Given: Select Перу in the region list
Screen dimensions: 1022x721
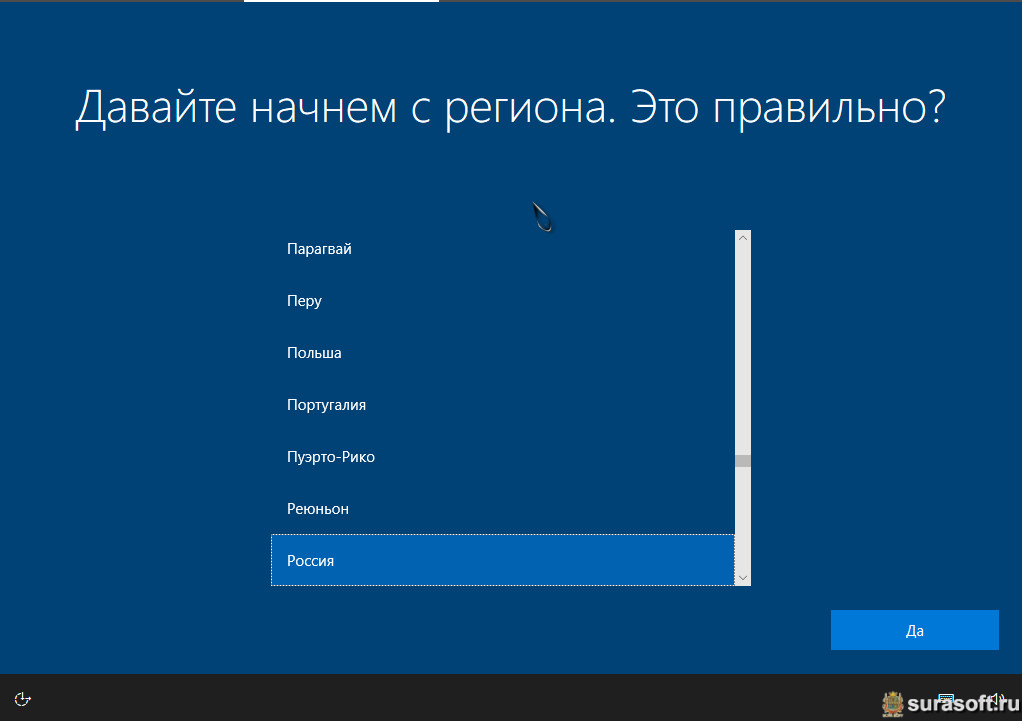Looking at the screenshot, I should [304, 301].
